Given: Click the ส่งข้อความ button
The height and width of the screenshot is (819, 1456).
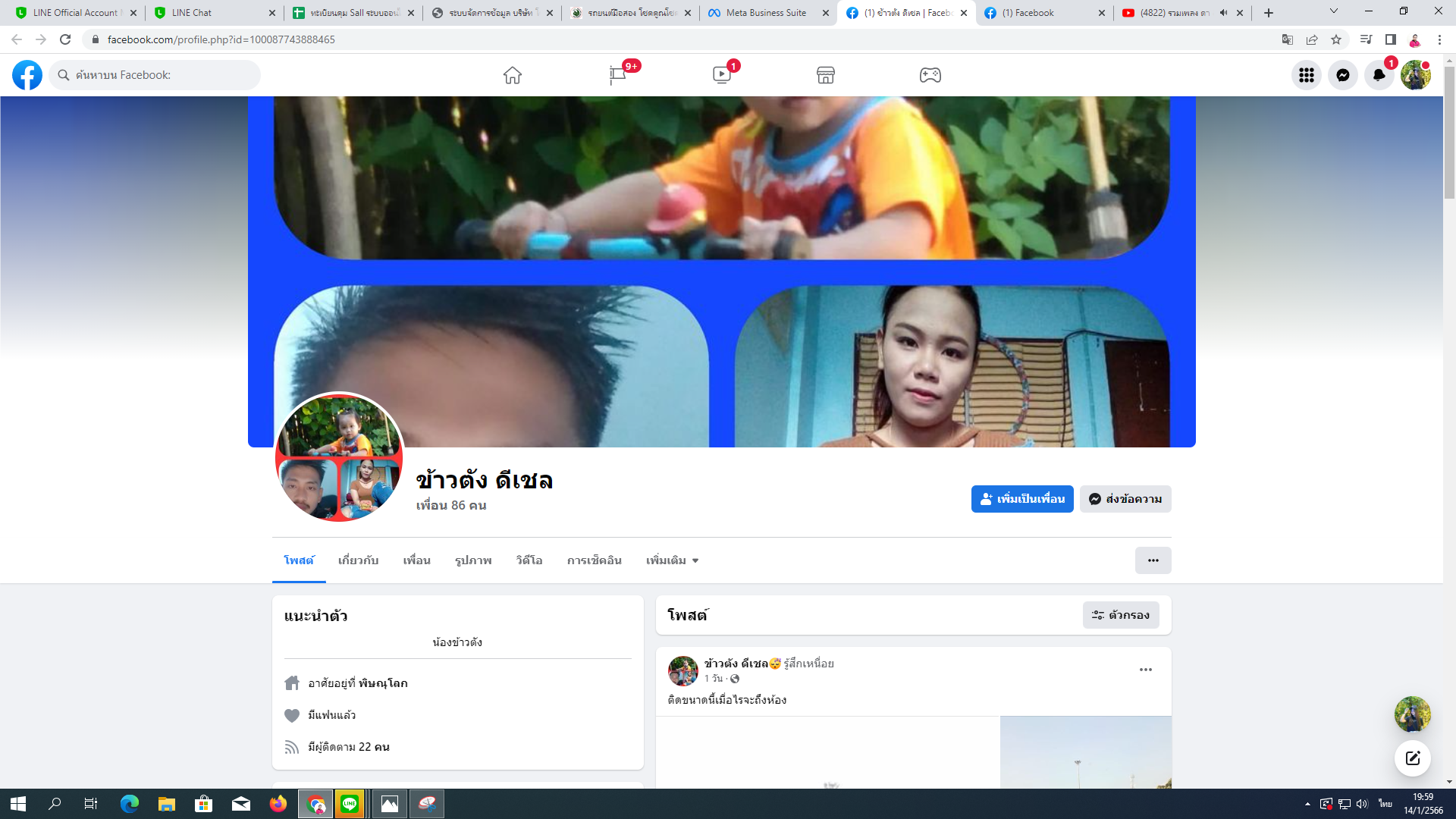Looking at the screenshot, I should pos(1125,499).
